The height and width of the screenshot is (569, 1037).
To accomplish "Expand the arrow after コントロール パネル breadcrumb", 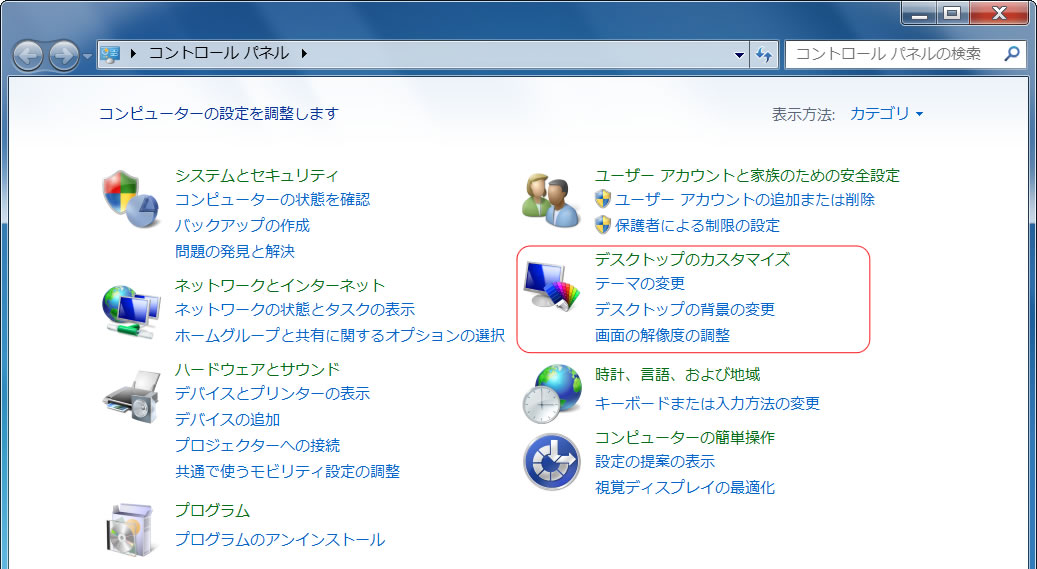I will [304, 54].
